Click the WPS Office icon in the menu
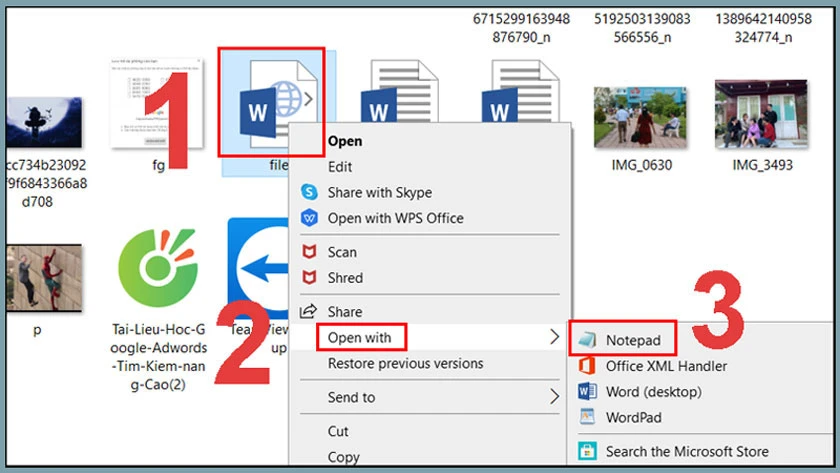 coord(309,218)
